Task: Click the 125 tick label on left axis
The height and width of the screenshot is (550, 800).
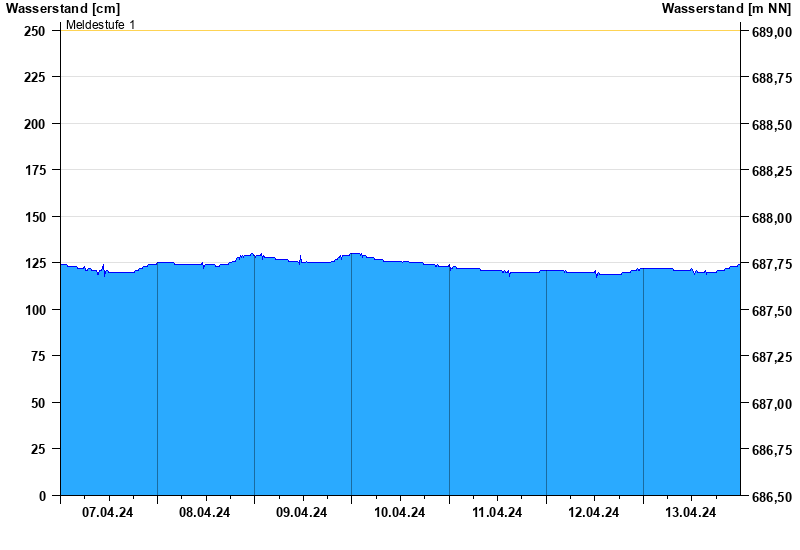Action: 35,264
